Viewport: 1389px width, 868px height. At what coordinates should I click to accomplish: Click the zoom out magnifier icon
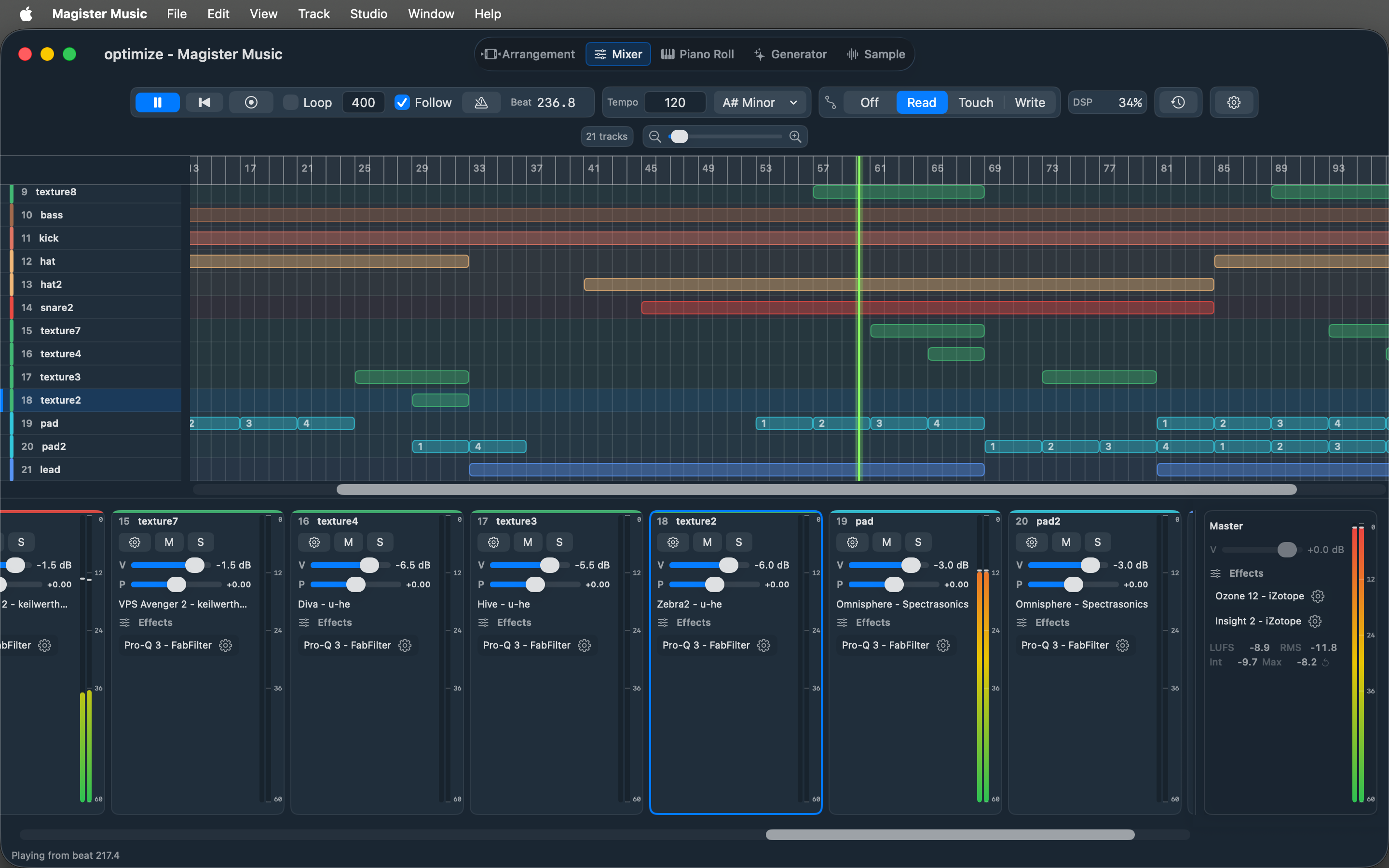pyautogui.click(x=655, y=136)
